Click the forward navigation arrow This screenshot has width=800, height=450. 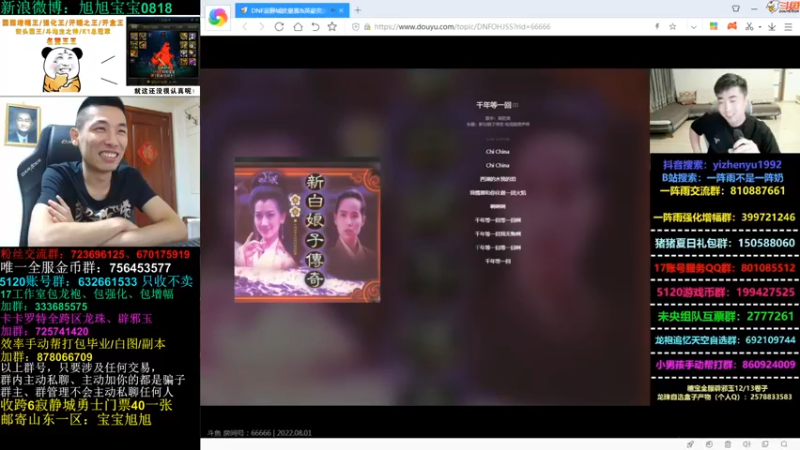[262, 27]
